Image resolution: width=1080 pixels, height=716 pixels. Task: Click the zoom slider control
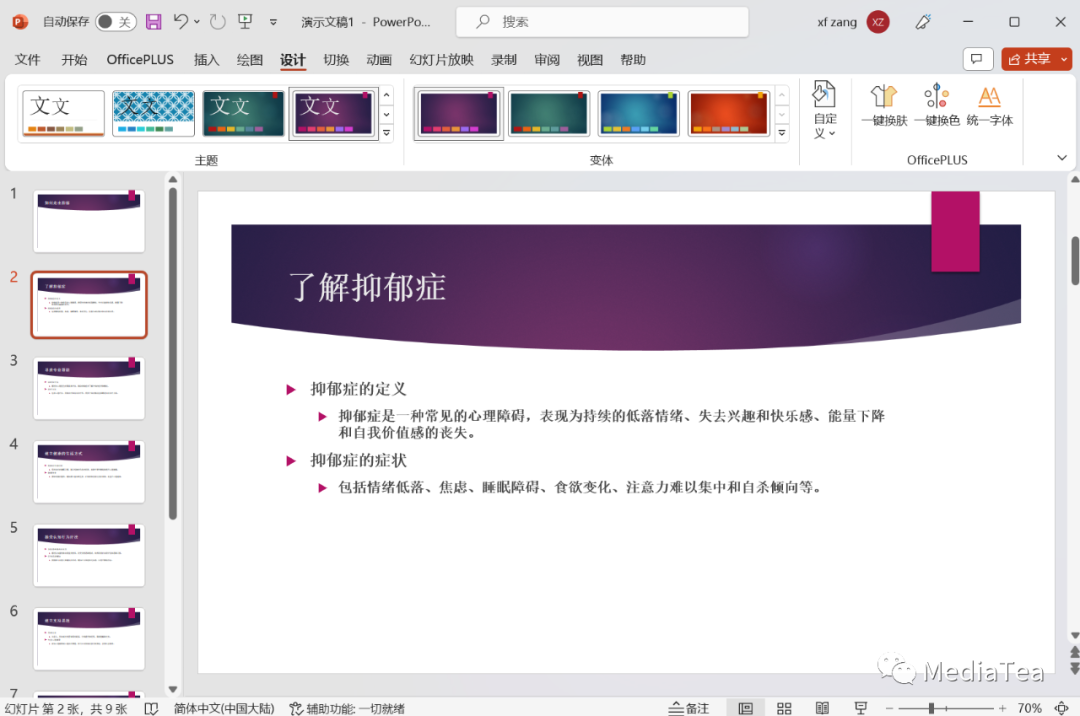[x=946, y=708]
